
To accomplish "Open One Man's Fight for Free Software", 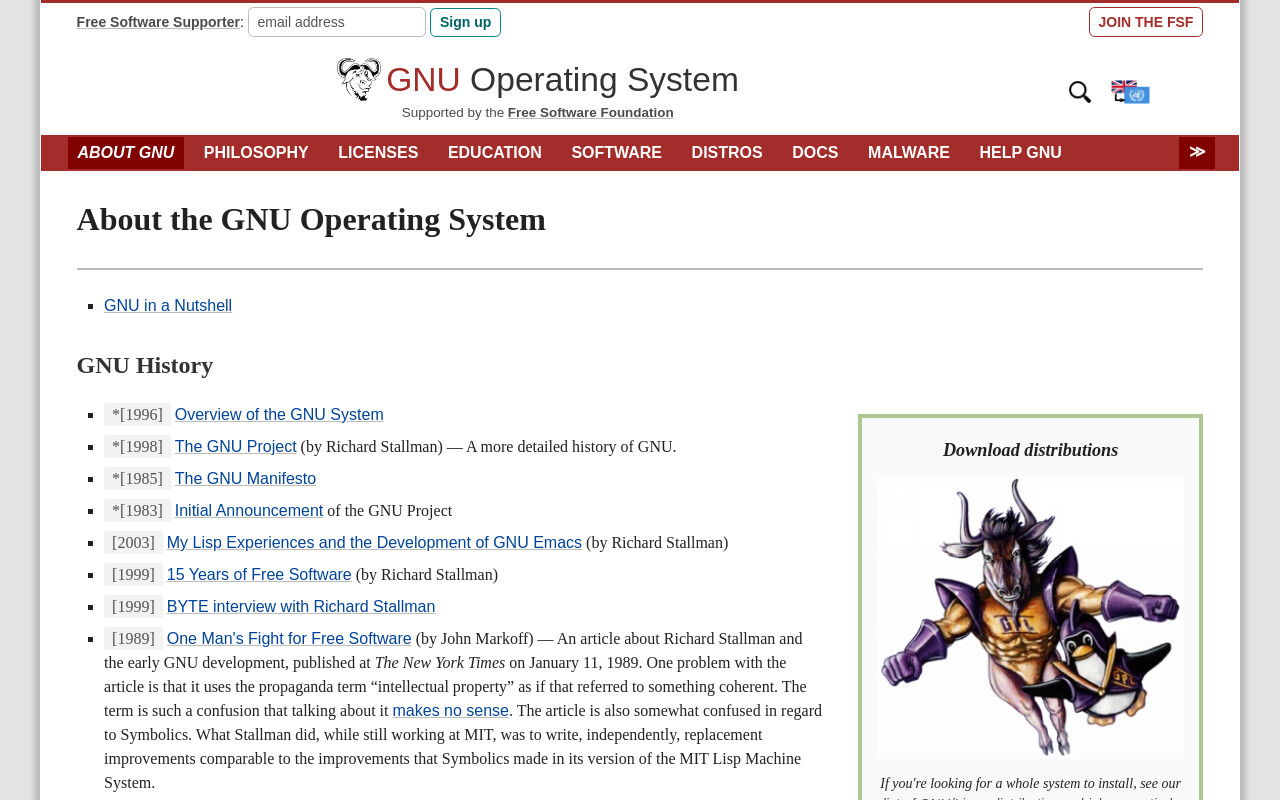I will click(x=289, y=639).
